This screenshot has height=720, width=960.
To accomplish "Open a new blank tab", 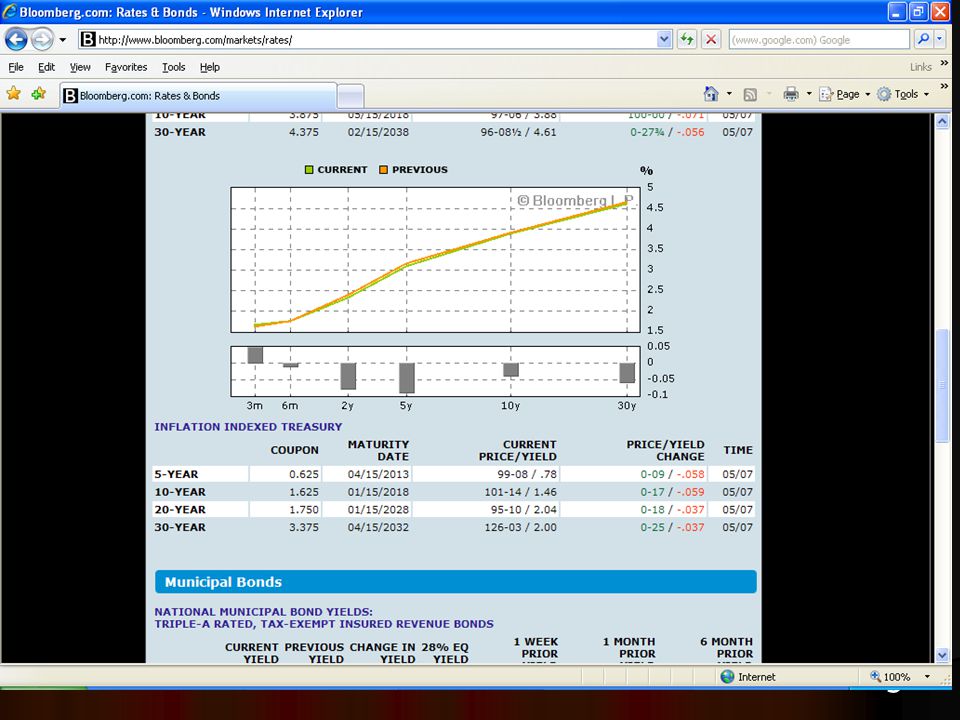I will click(351, 96).
